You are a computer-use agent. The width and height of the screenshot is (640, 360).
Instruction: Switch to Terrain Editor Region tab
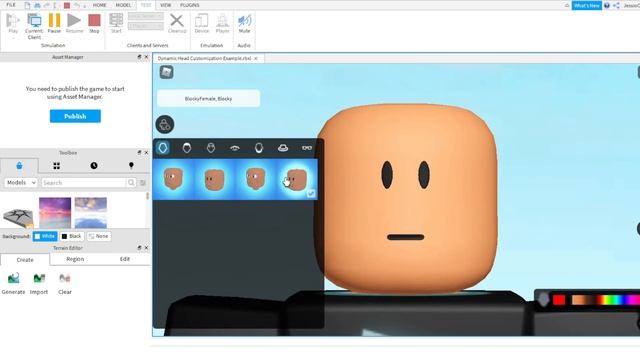click(x=75, y=259)
